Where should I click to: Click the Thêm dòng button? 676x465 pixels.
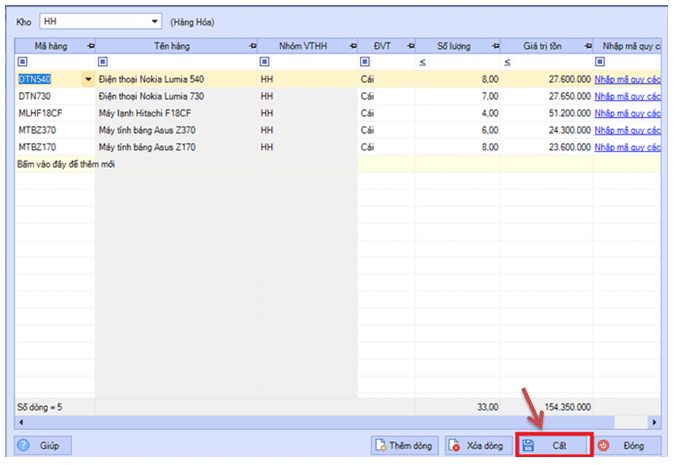404,446
